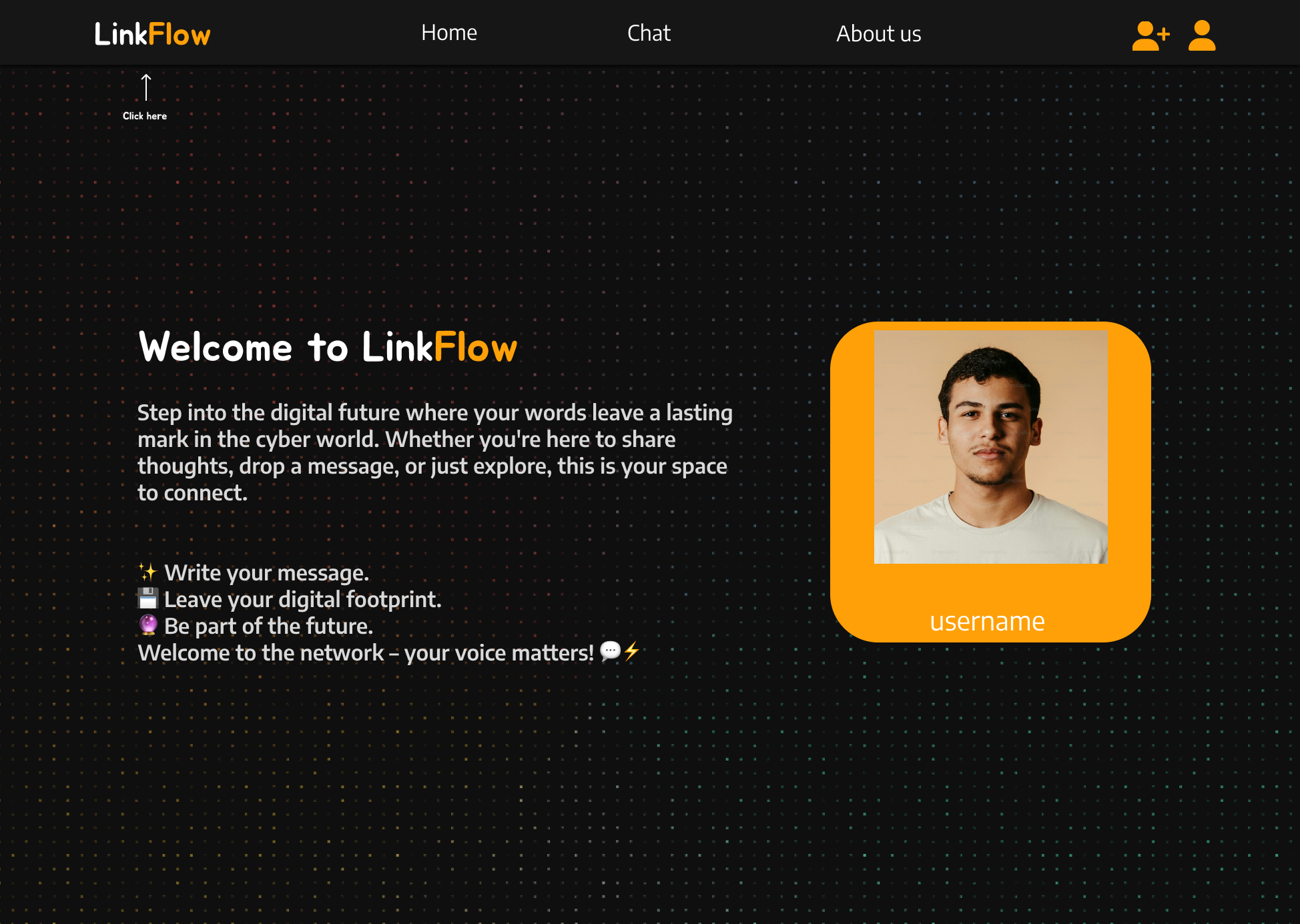The image size is (1300, 924).
Task: Go to the Home menu item
Action: point(449,33)
